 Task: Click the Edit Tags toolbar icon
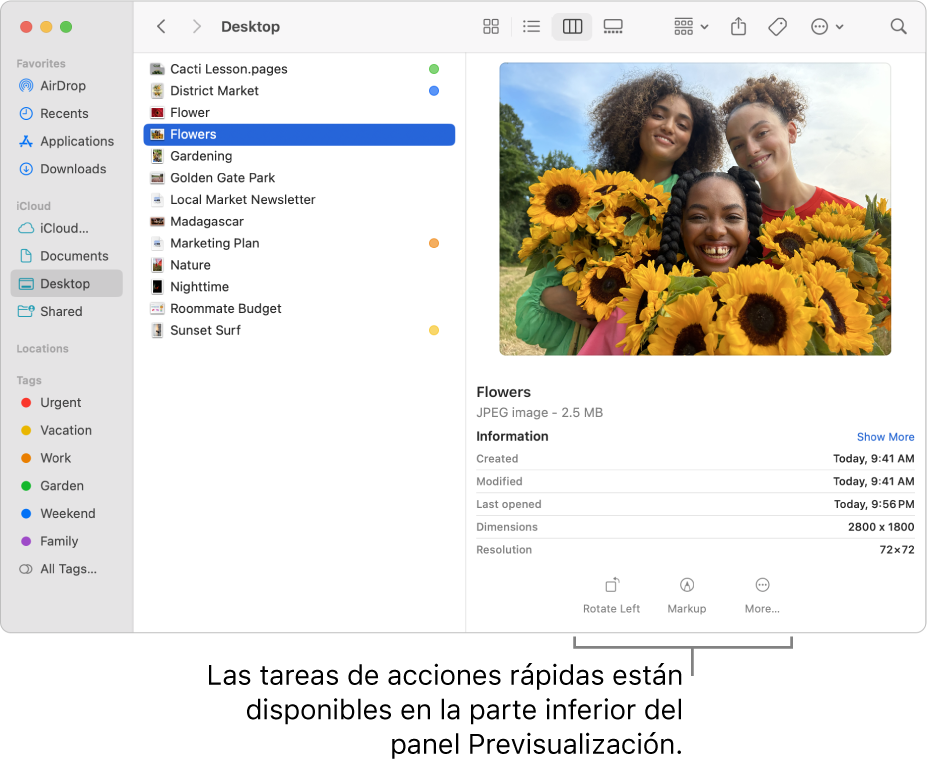778,27
